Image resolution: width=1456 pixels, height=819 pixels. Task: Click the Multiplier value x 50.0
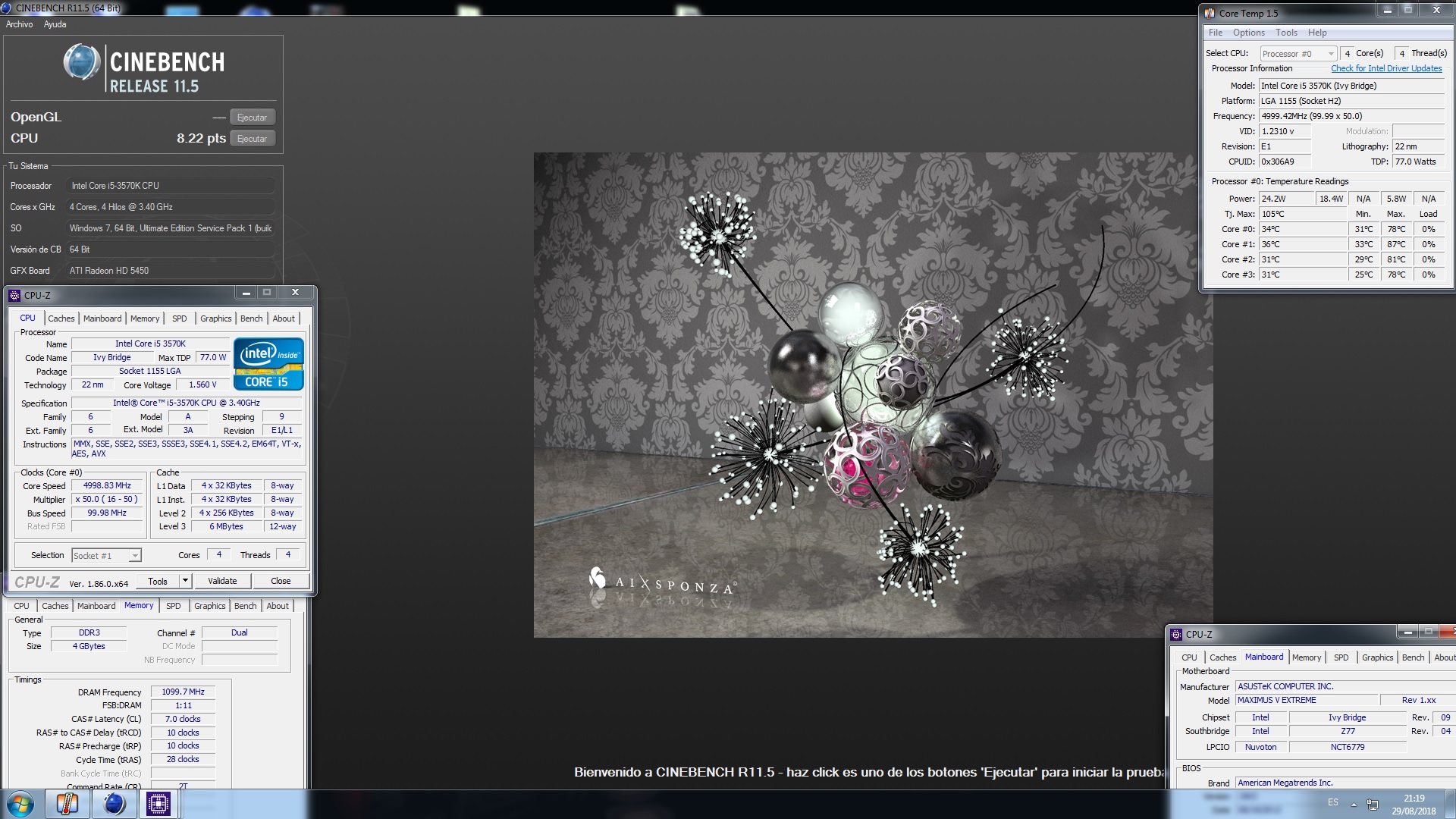[x=107, y=500]
